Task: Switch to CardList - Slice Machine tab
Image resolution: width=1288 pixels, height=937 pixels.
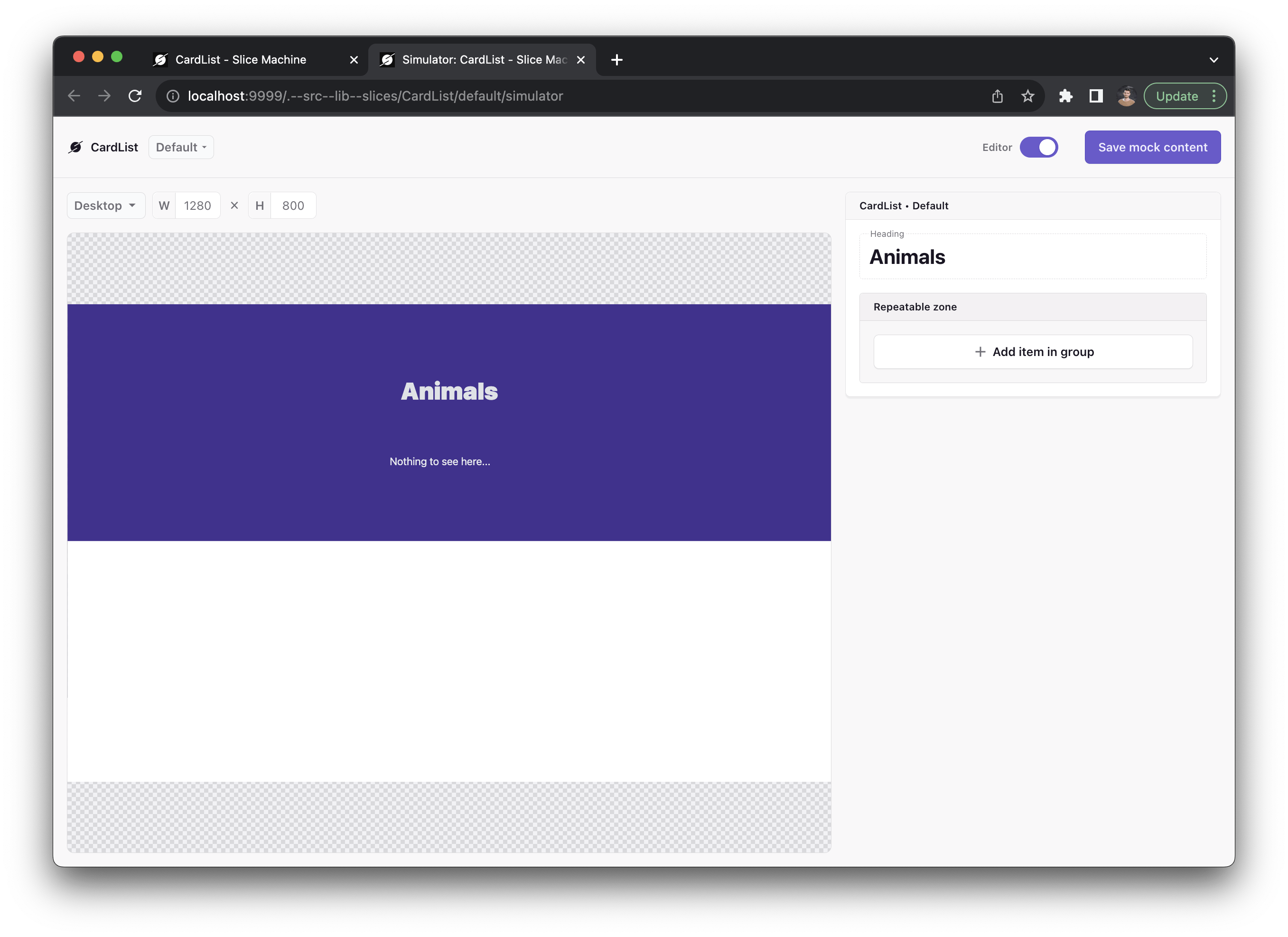Action: tap(241, 60)
